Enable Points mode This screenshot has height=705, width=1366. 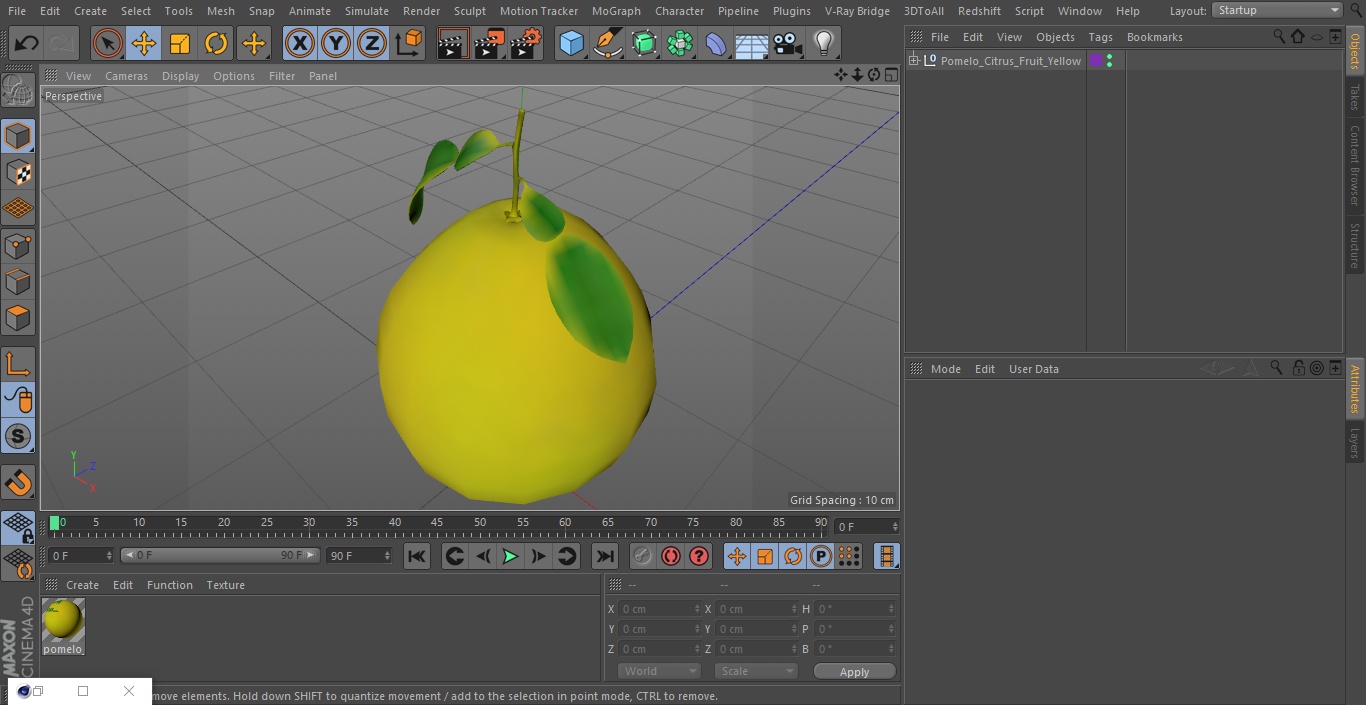tap(18, 246)
